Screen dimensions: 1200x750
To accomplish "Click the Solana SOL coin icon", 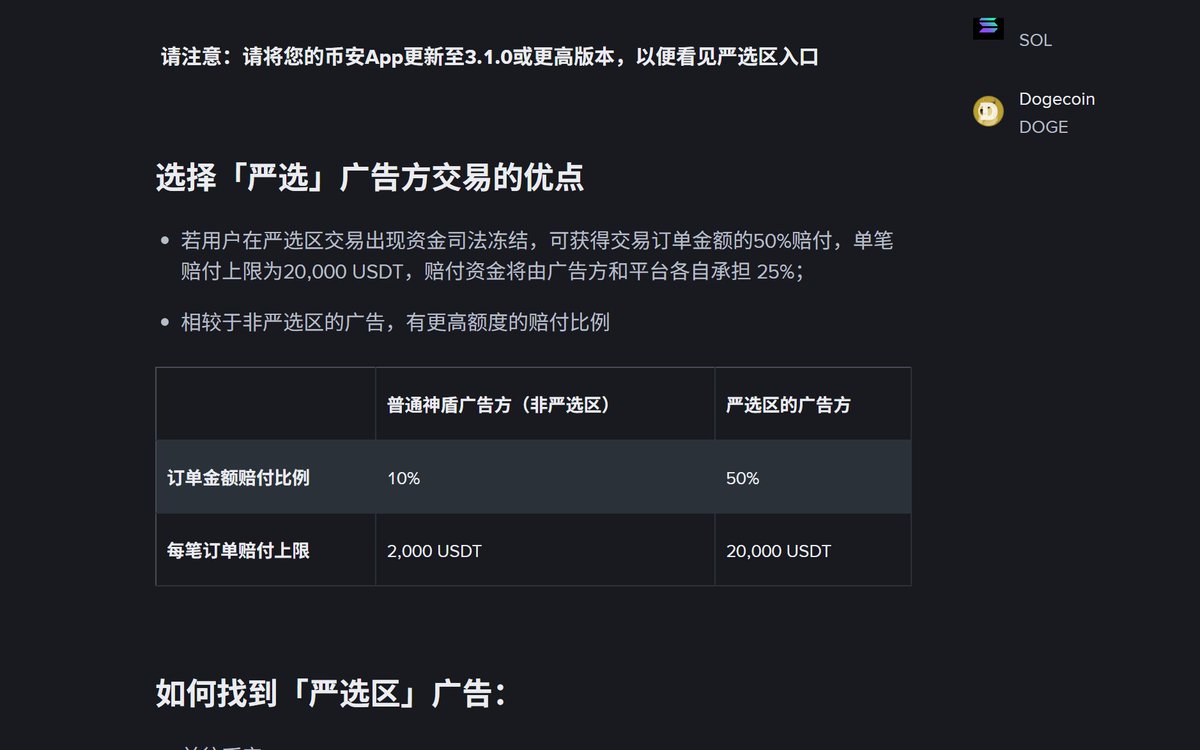I will click(x=988, y=27).
